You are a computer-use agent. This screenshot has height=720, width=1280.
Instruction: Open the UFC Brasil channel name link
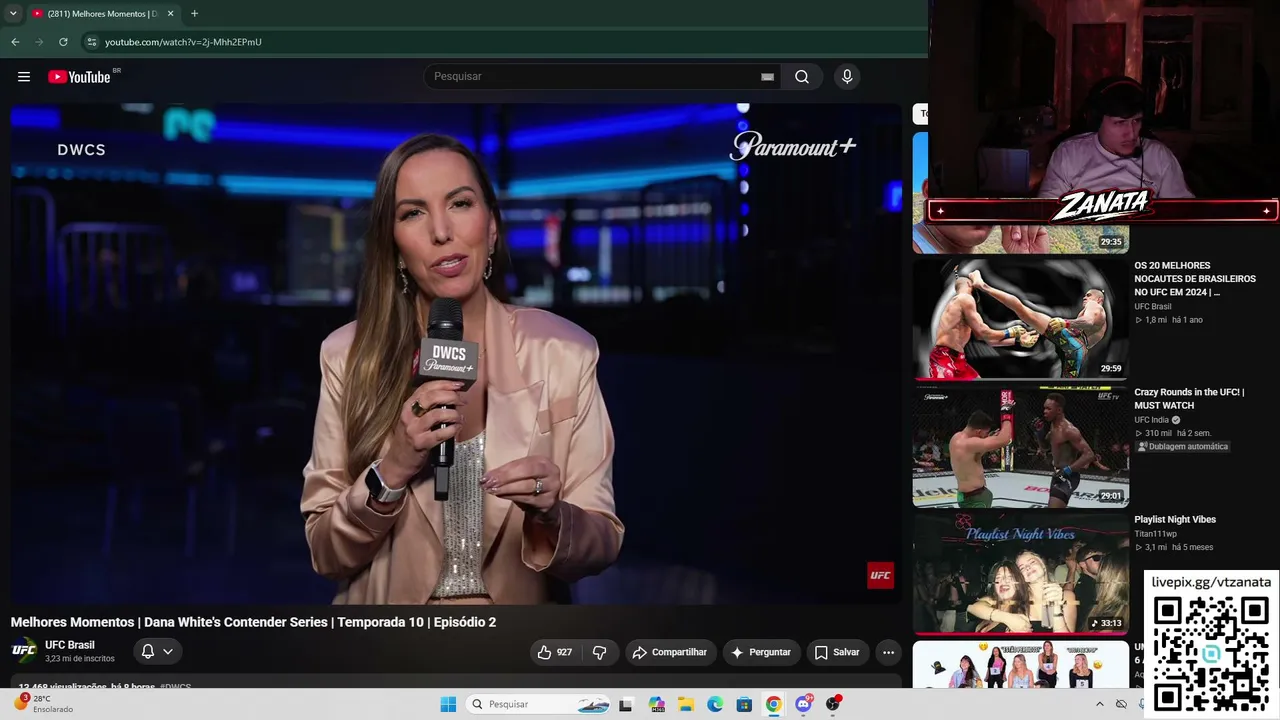point(70,645)
